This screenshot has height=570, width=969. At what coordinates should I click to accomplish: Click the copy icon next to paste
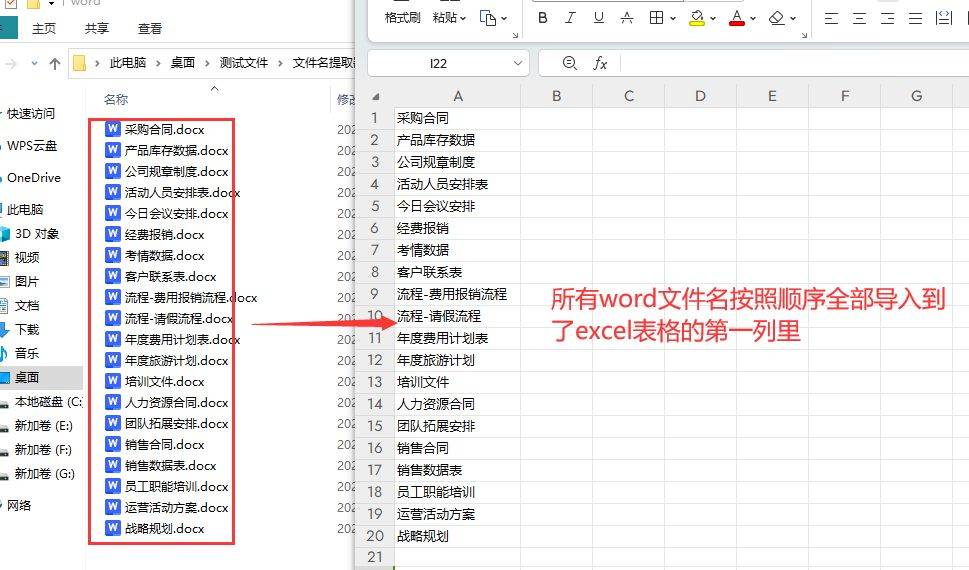(488, 18)
